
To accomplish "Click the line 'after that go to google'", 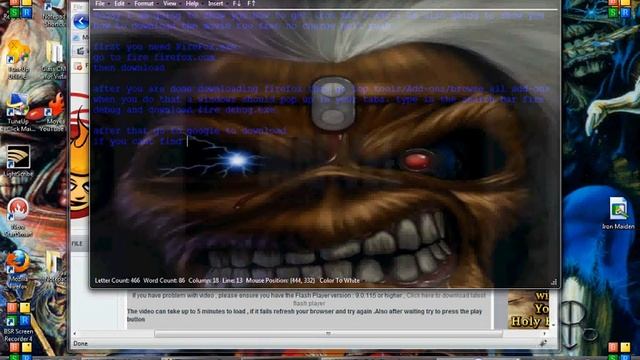I will click(x=190, y=131).
